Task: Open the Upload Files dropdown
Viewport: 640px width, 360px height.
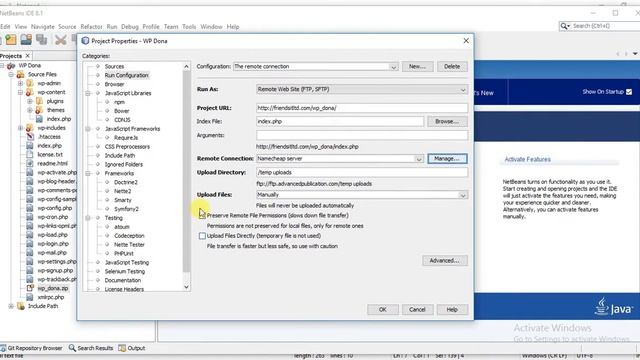Action: click(463, 195)
